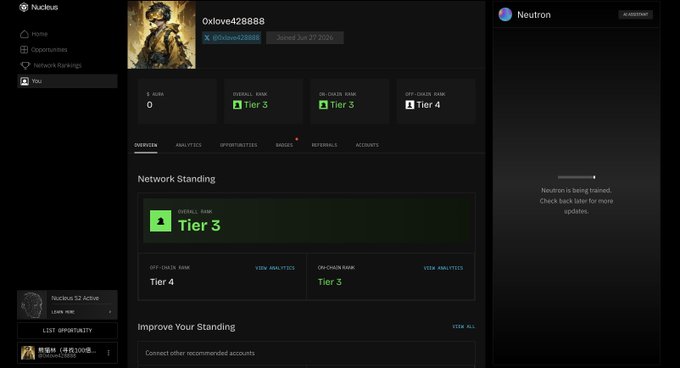Click the Neutron orb avatar icon
The width and height of the screenshot is (680, 368).
505,15
